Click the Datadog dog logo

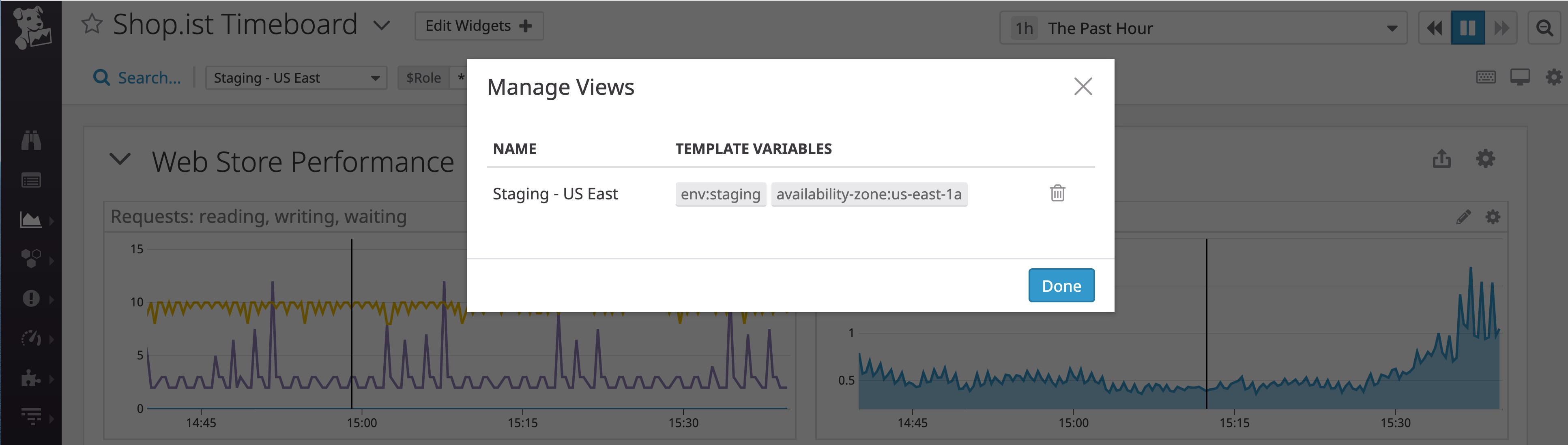click(x=32, y=28)
